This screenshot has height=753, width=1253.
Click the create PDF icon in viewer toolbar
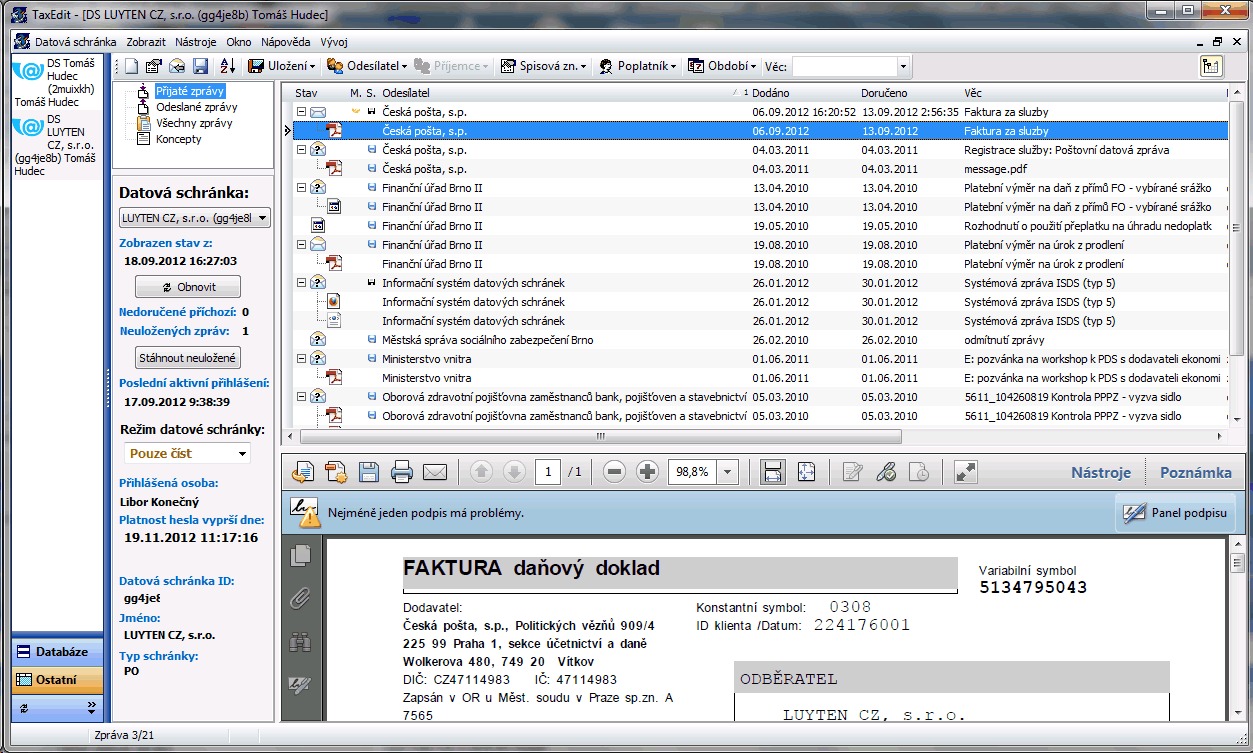[336, 472]
